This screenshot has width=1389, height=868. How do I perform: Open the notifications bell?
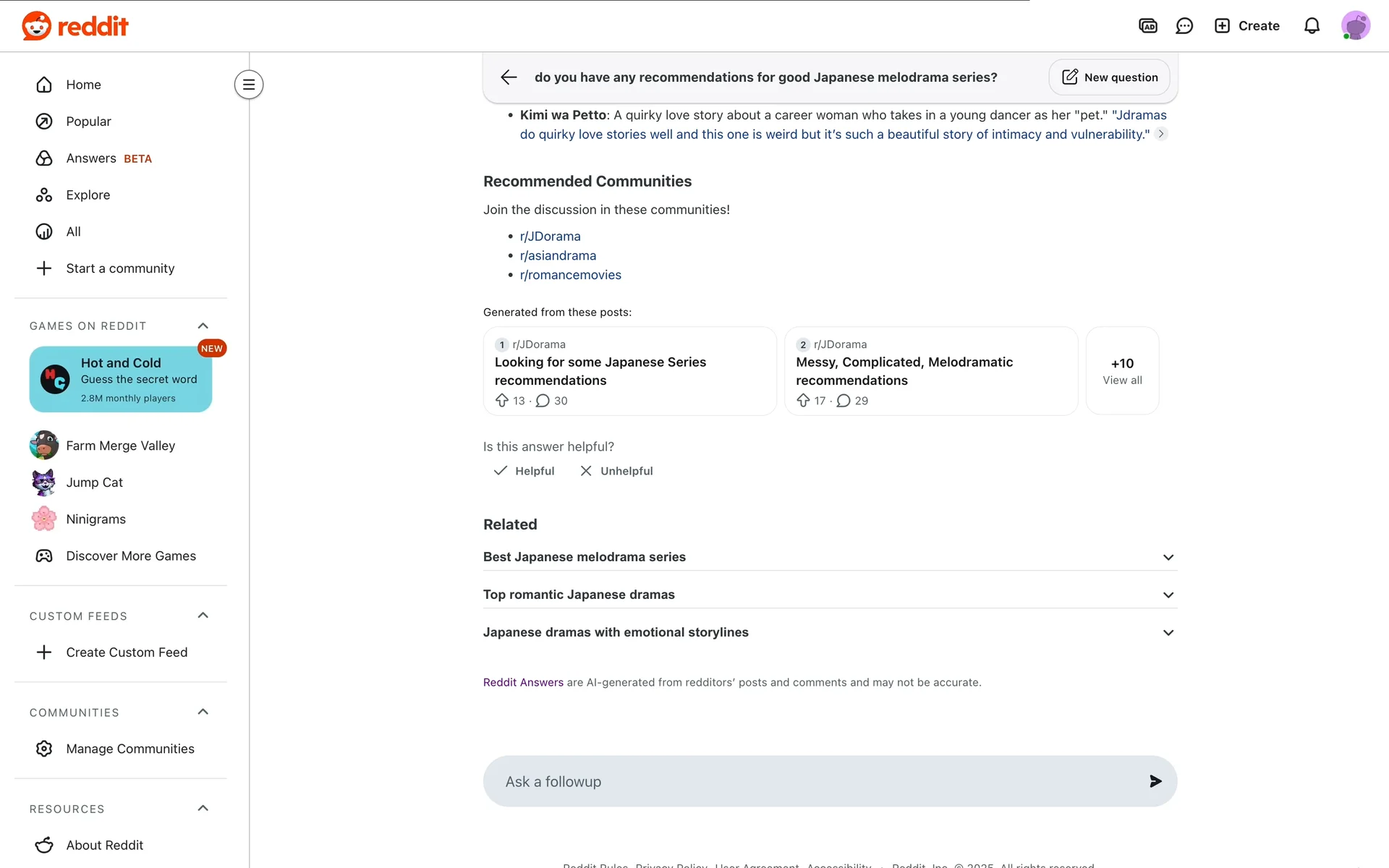pyautogui.click(x=1312, y=26)
